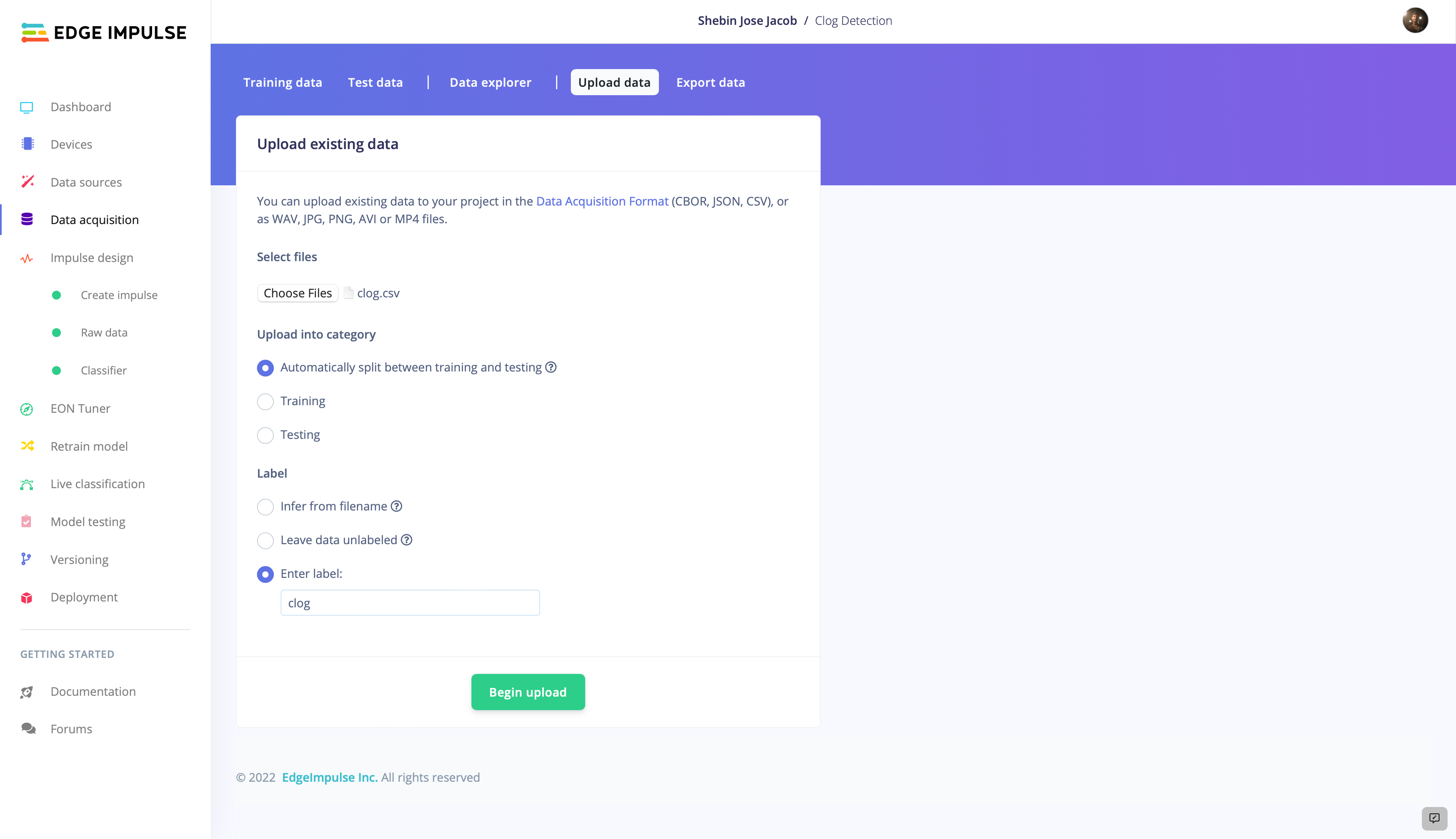Open Versioning branch icon
This screenshot has height=839, width=1456.
pyautogui.click(x=26, y=559)
